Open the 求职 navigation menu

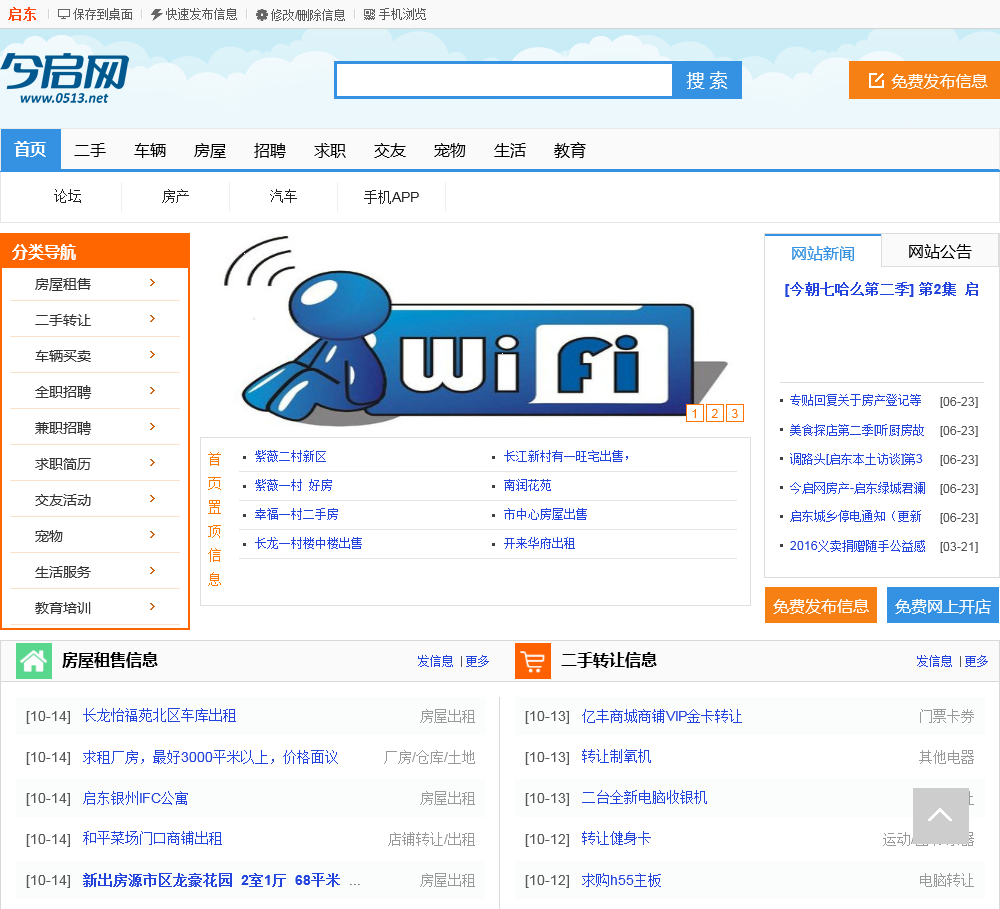(330, 151)
